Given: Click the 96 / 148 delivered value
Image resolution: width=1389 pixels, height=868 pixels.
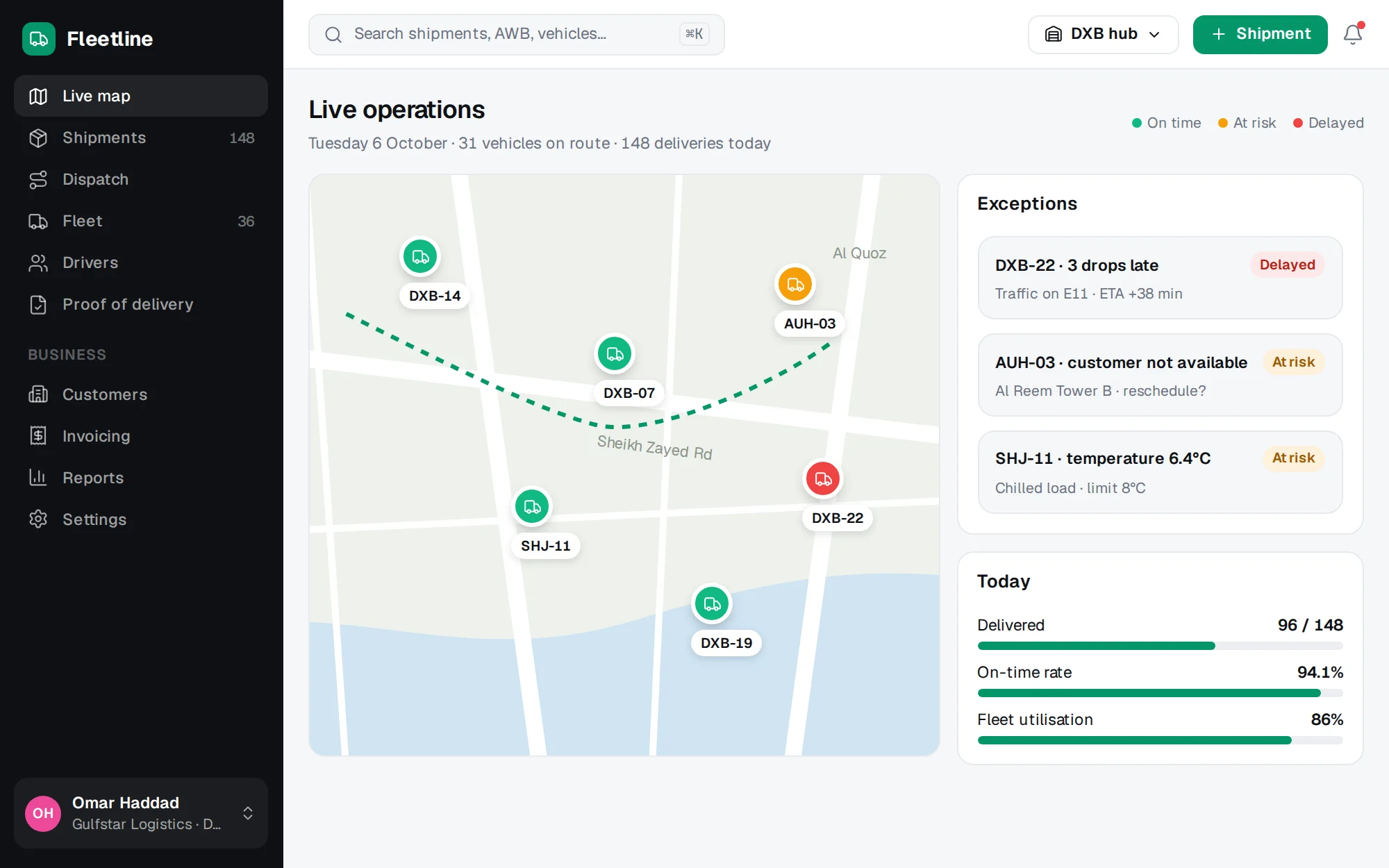Looking at the screenshot, I should coord(1310,625).
